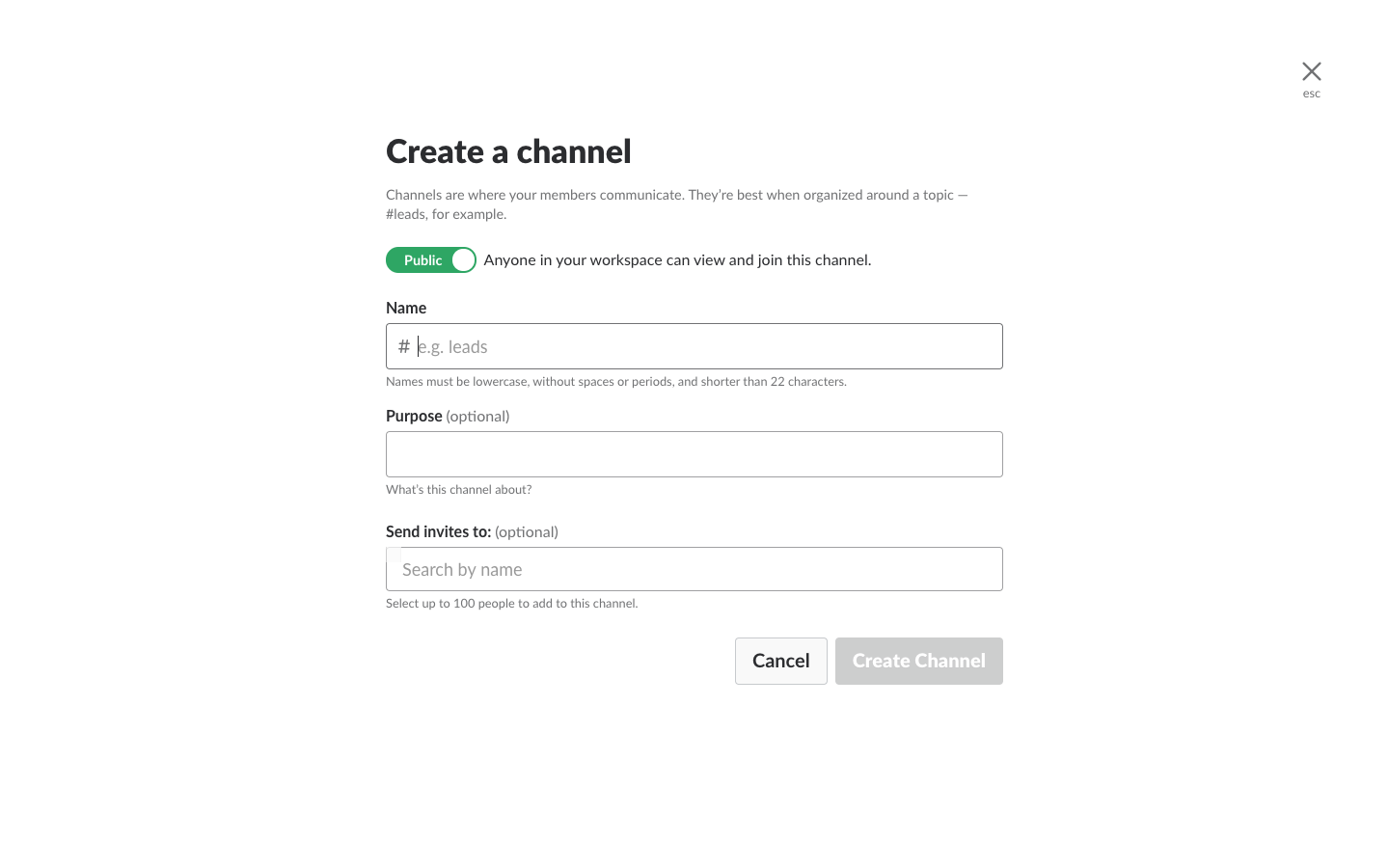This screenshot has height=868, width=1389.
Task: Click the esc label below the X
Action: pos(1311,94)
